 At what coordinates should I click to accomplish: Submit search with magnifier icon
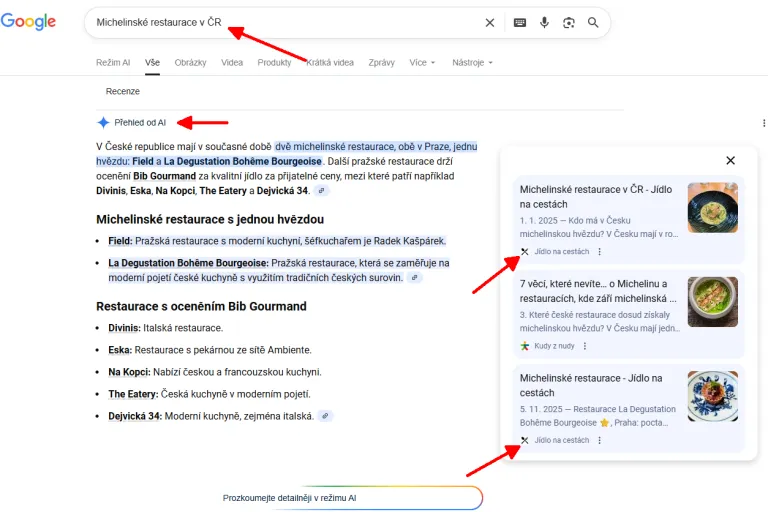click(x=593, y=23)
